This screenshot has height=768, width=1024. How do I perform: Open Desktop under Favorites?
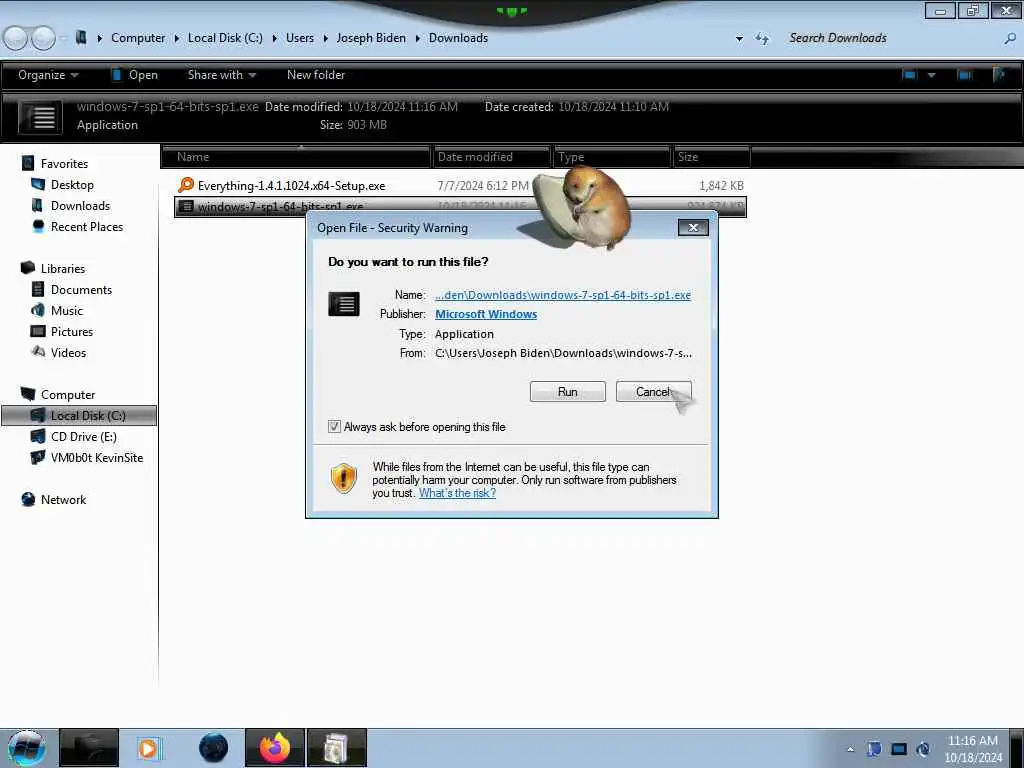[x=72, y=185]
